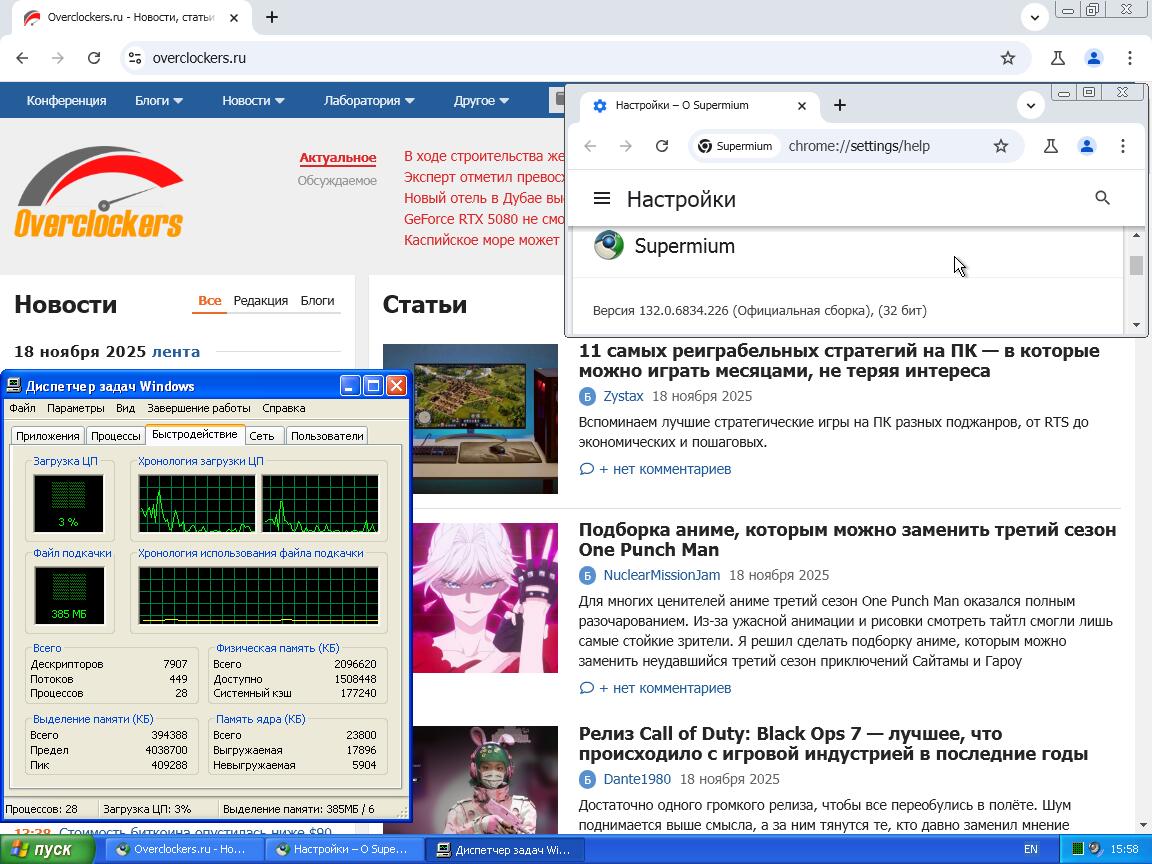Open the three-dot menu in Overclockers window
Screen dimensions: 1152x864
point(1130,58)
